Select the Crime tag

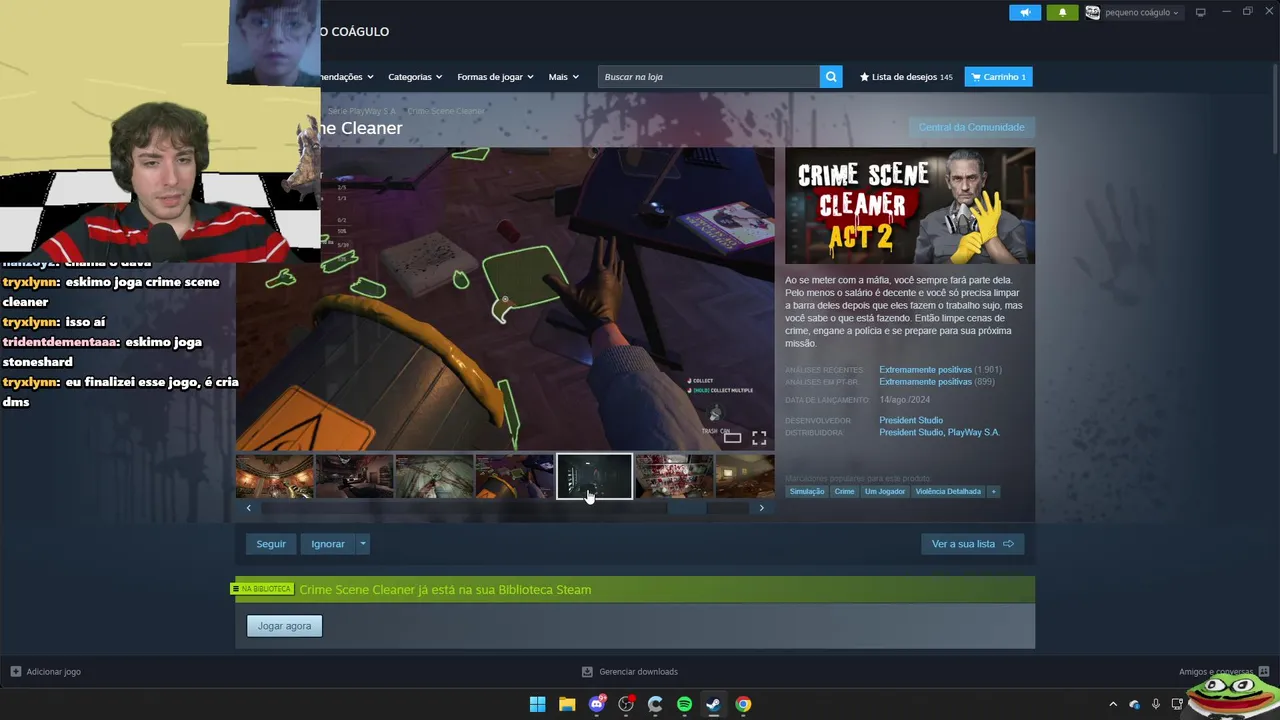(x=845, y=491)
